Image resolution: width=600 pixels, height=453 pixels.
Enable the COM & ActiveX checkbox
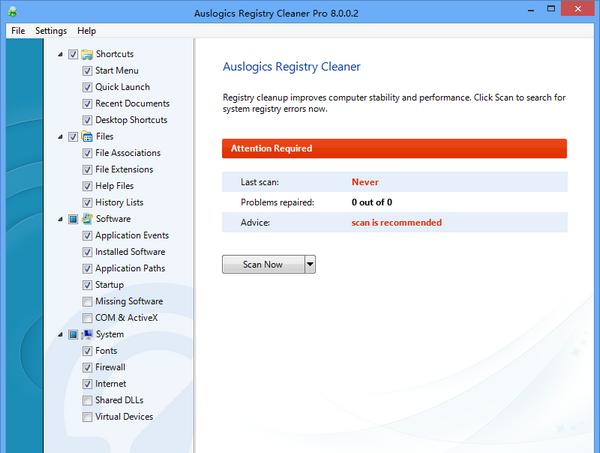(x=87, y=318)
